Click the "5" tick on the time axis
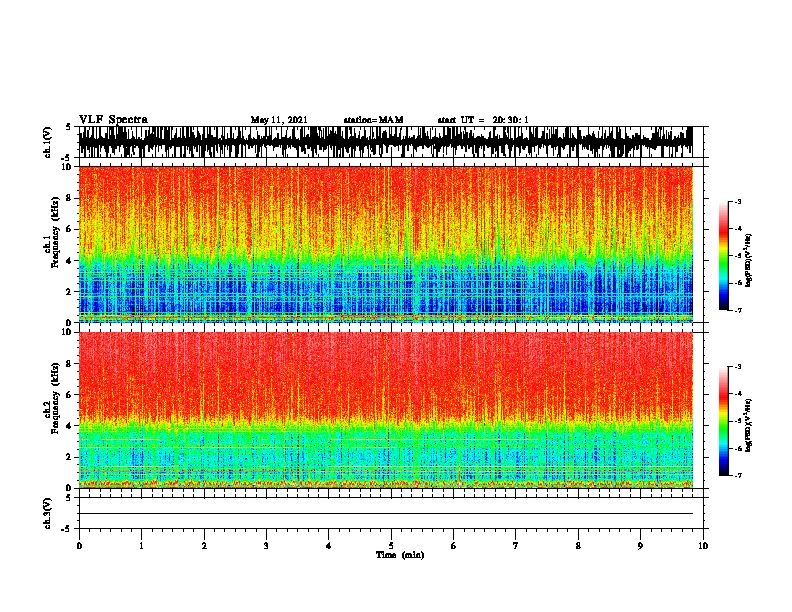792x612 pixels. [391, 546]
